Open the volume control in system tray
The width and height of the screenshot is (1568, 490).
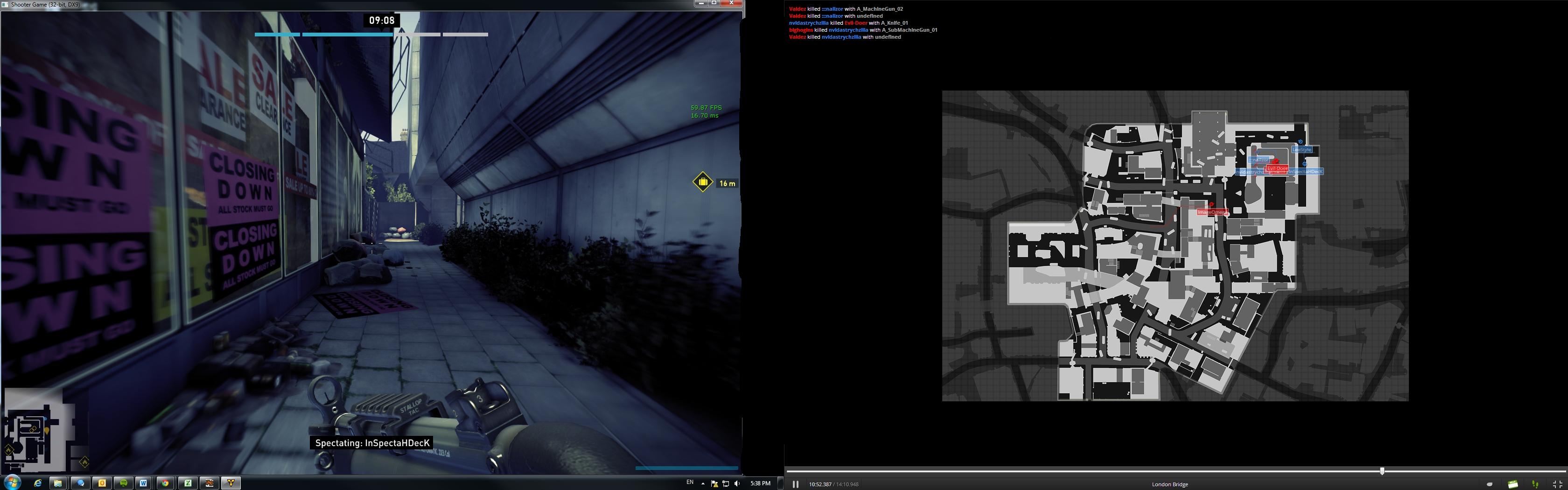pos(737,483)
